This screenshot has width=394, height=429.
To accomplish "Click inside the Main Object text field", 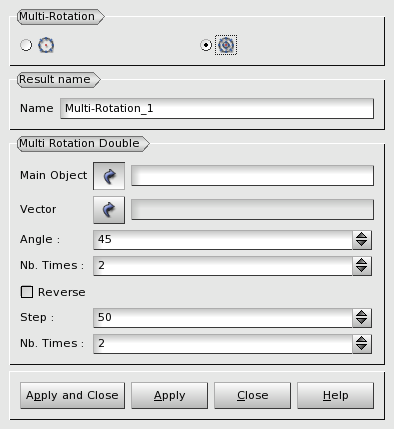I will click(252, 176).
